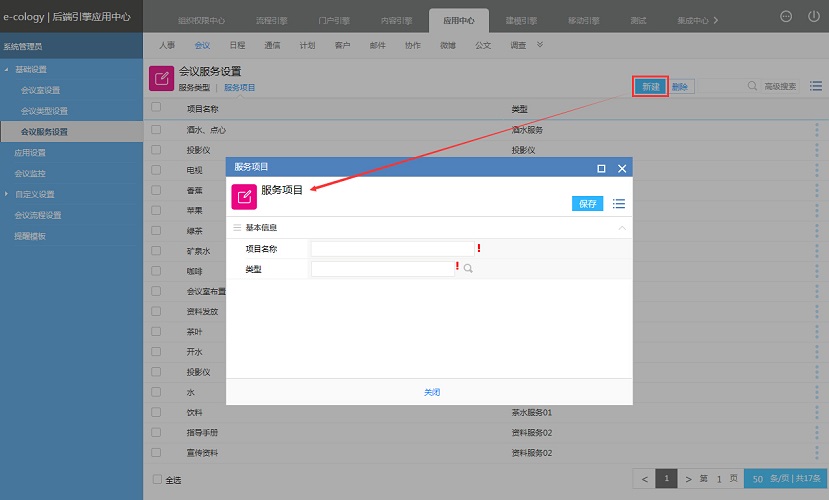Click the search magnifier icon beside 高级搜索
Image resolution: width=829 pixels, height=500 pixels.
click(752, 86)
